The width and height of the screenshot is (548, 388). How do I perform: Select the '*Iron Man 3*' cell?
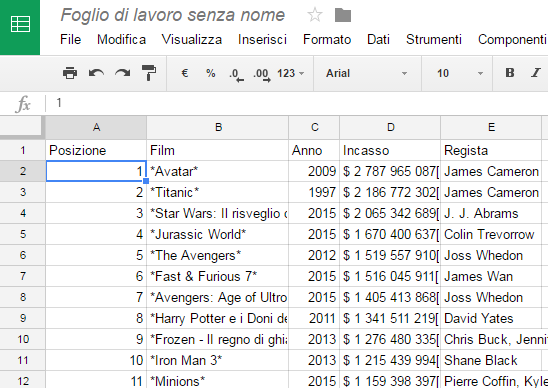[x=218, y=360]
